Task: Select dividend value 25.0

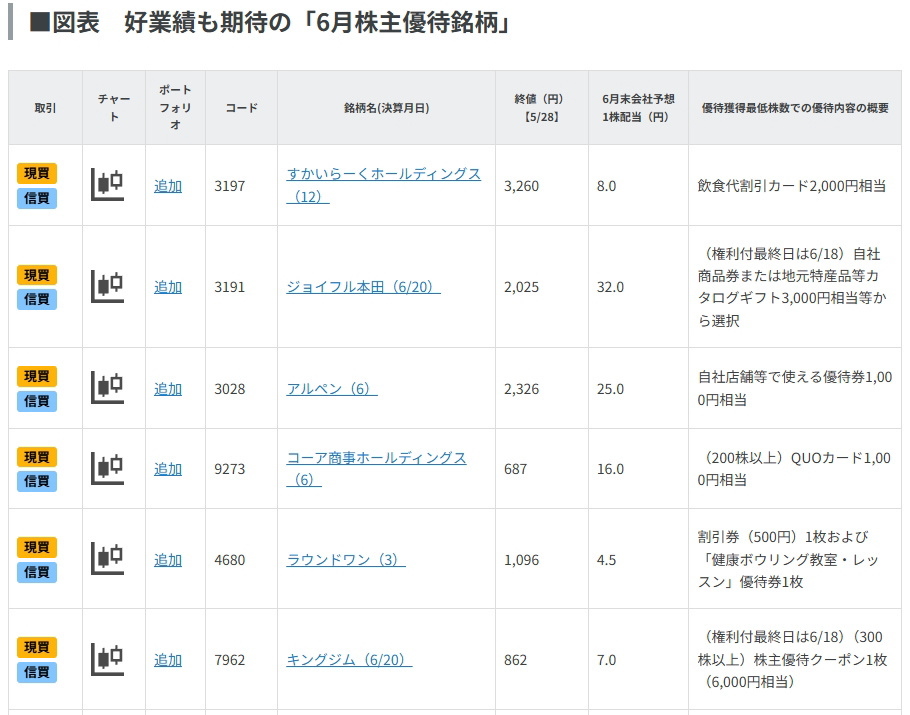Action: click(x=611, y=389)
